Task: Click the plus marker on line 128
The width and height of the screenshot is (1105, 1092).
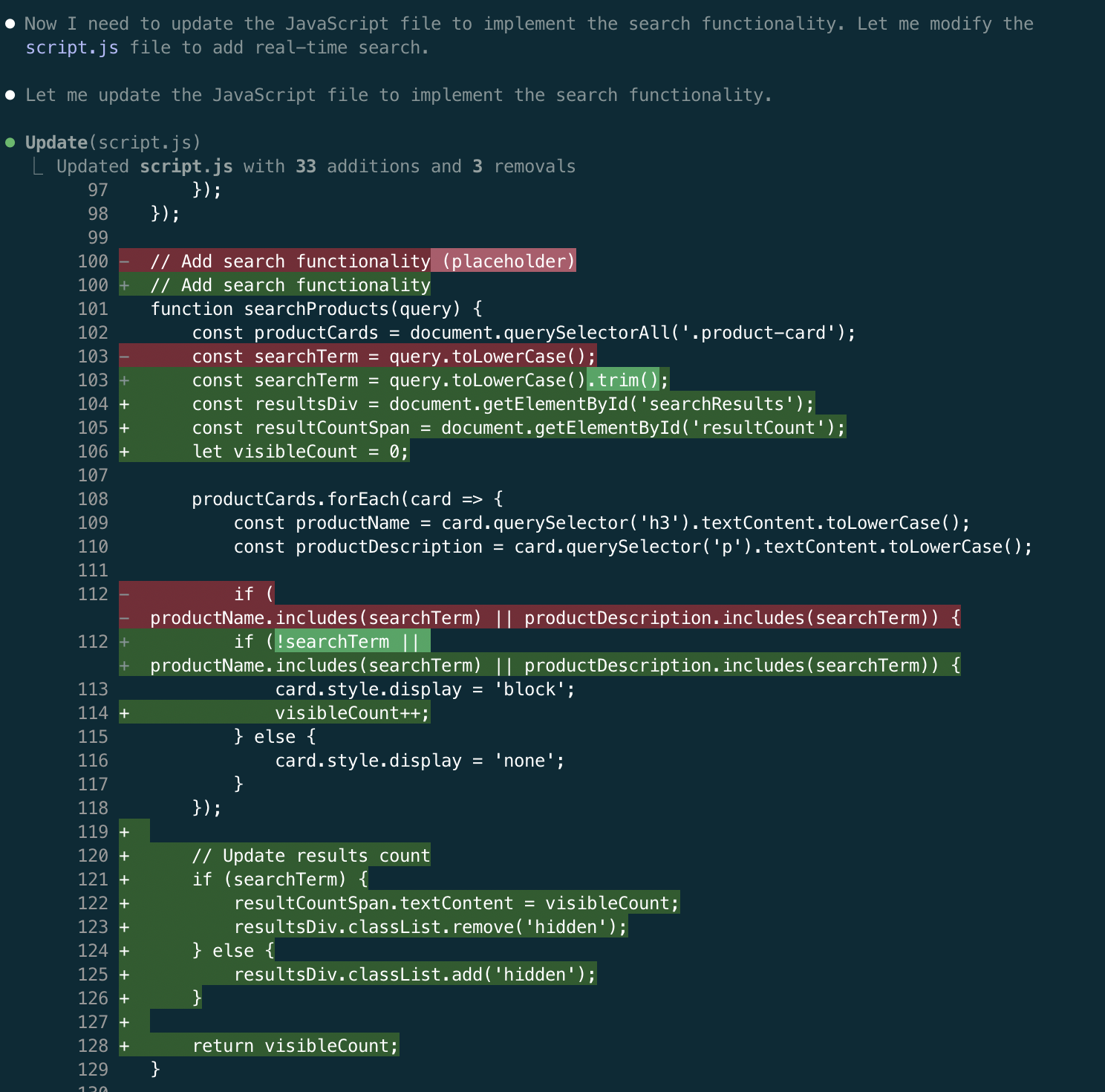Action: pyautogui.click(x=124, y=1046)
